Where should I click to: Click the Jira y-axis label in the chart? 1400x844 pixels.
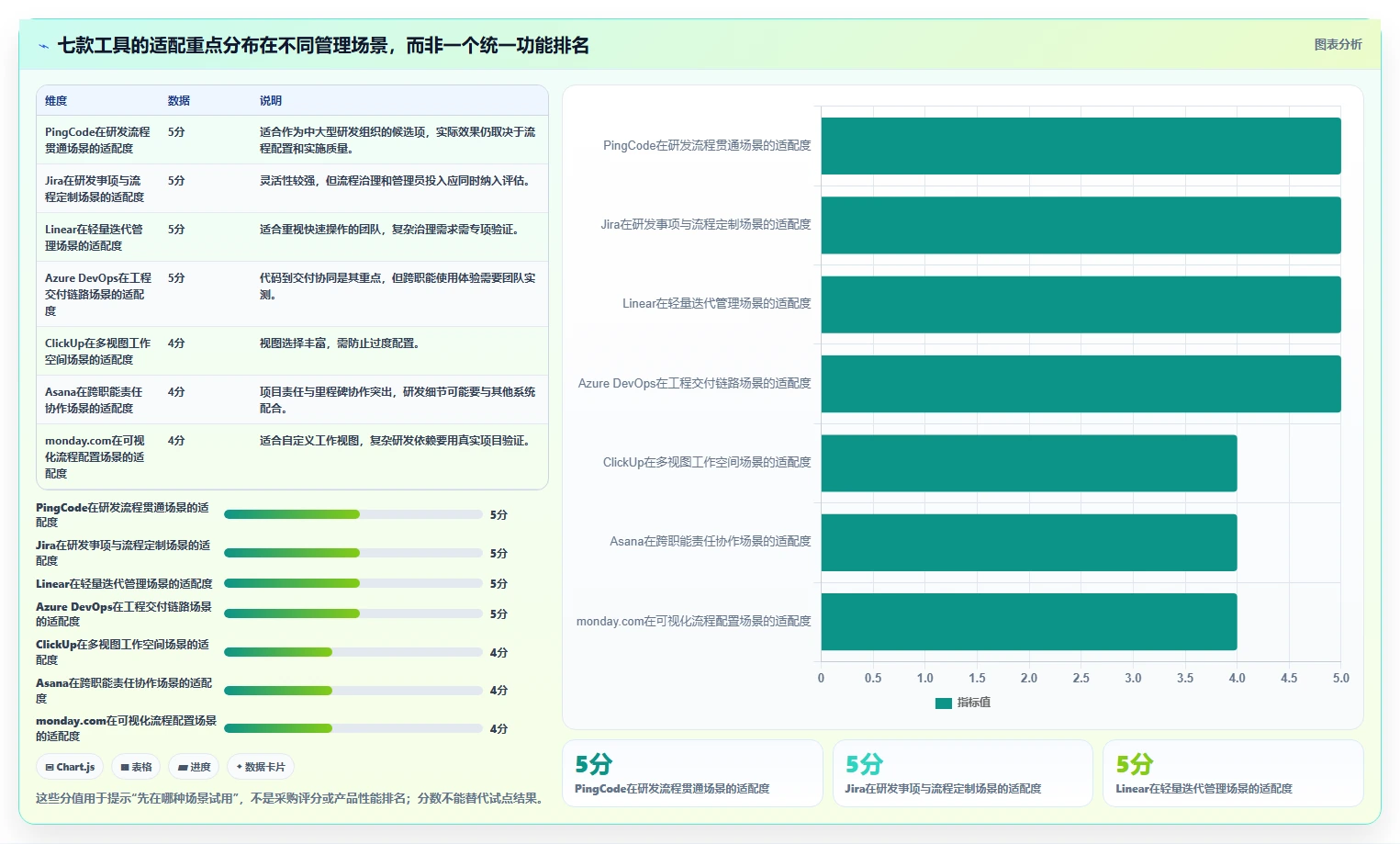click(x=706, y=225)
